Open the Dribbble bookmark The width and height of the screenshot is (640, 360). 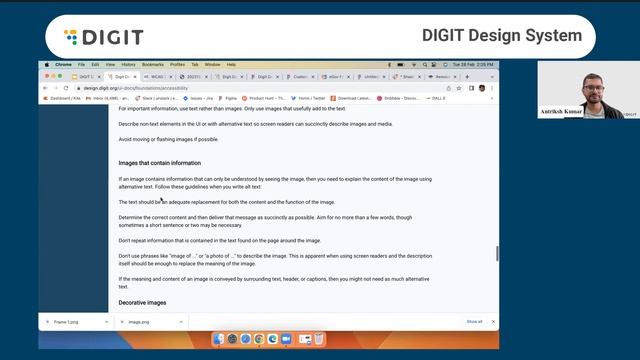pyautogui.click(x=398, y=98)
